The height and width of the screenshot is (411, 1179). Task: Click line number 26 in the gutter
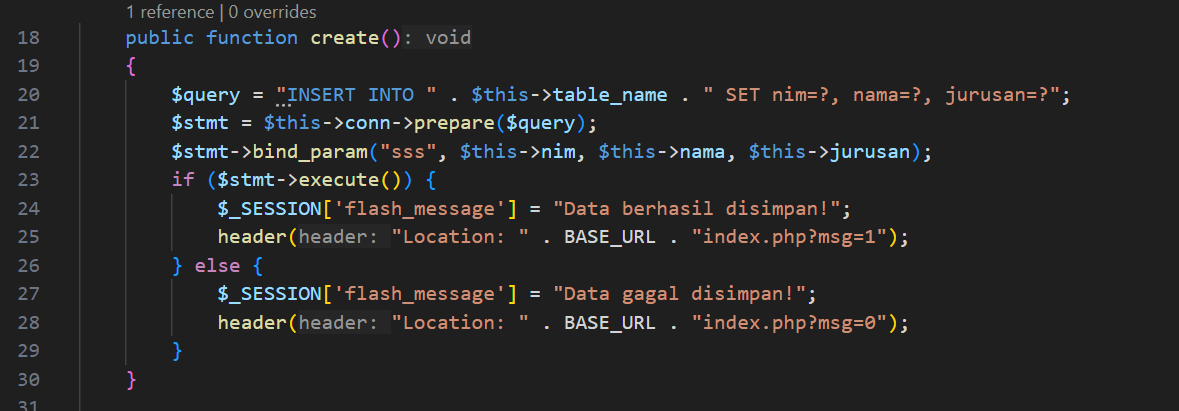click(29, 266)
